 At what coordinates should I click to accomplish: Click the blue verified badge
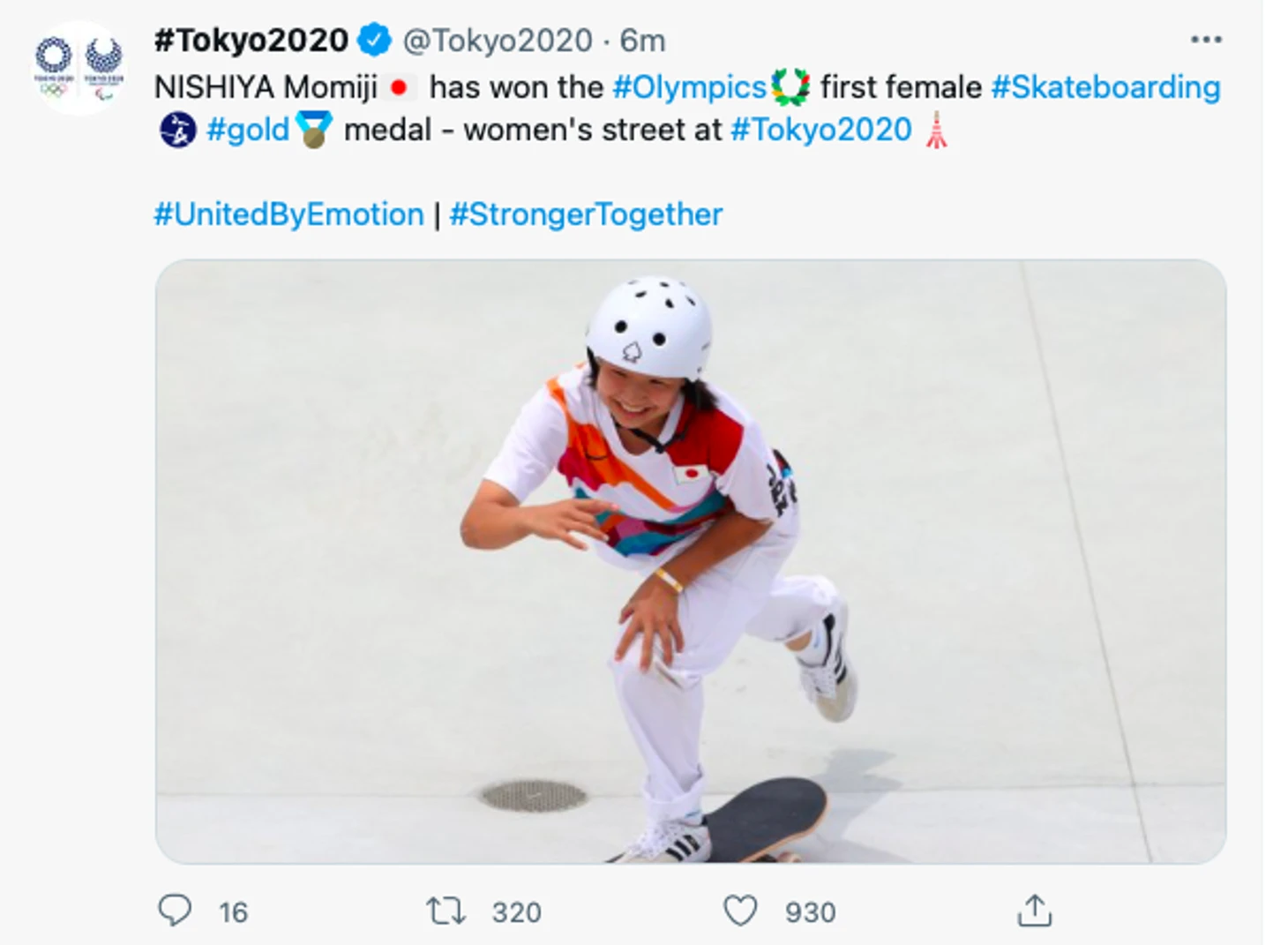click(374, 40)
